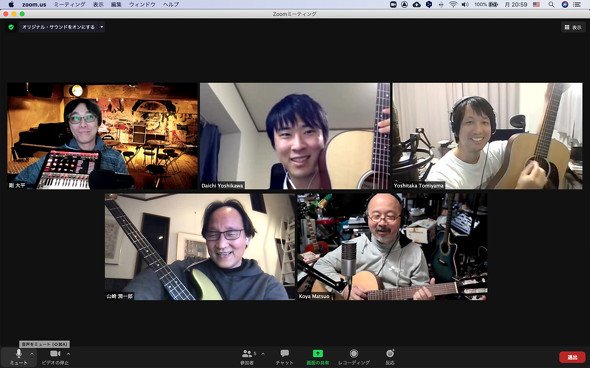Open the reactions emoji icon
This screenshot has height=368, width=590.
[x=390, y=353]
